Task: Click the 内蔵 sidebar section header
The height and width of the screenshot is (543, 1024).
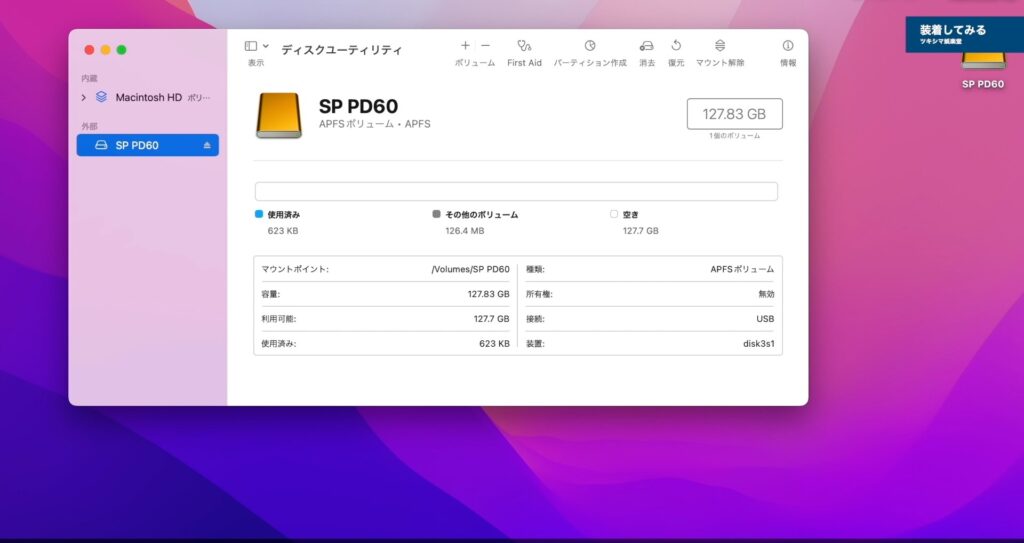Action: tap(89, 78)
